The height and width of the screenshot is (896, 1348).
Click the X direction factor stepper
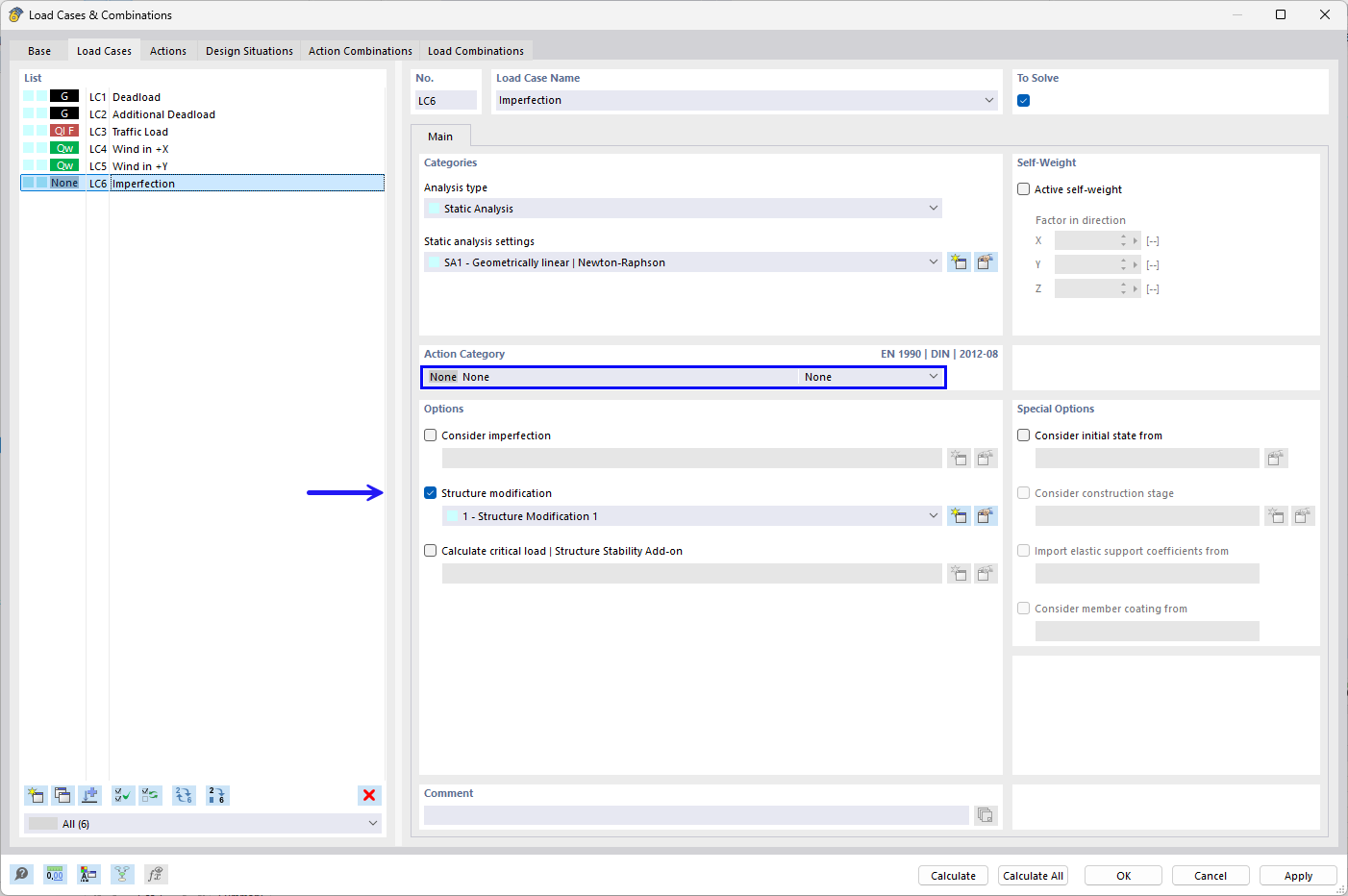click(x=1123, y=241)
